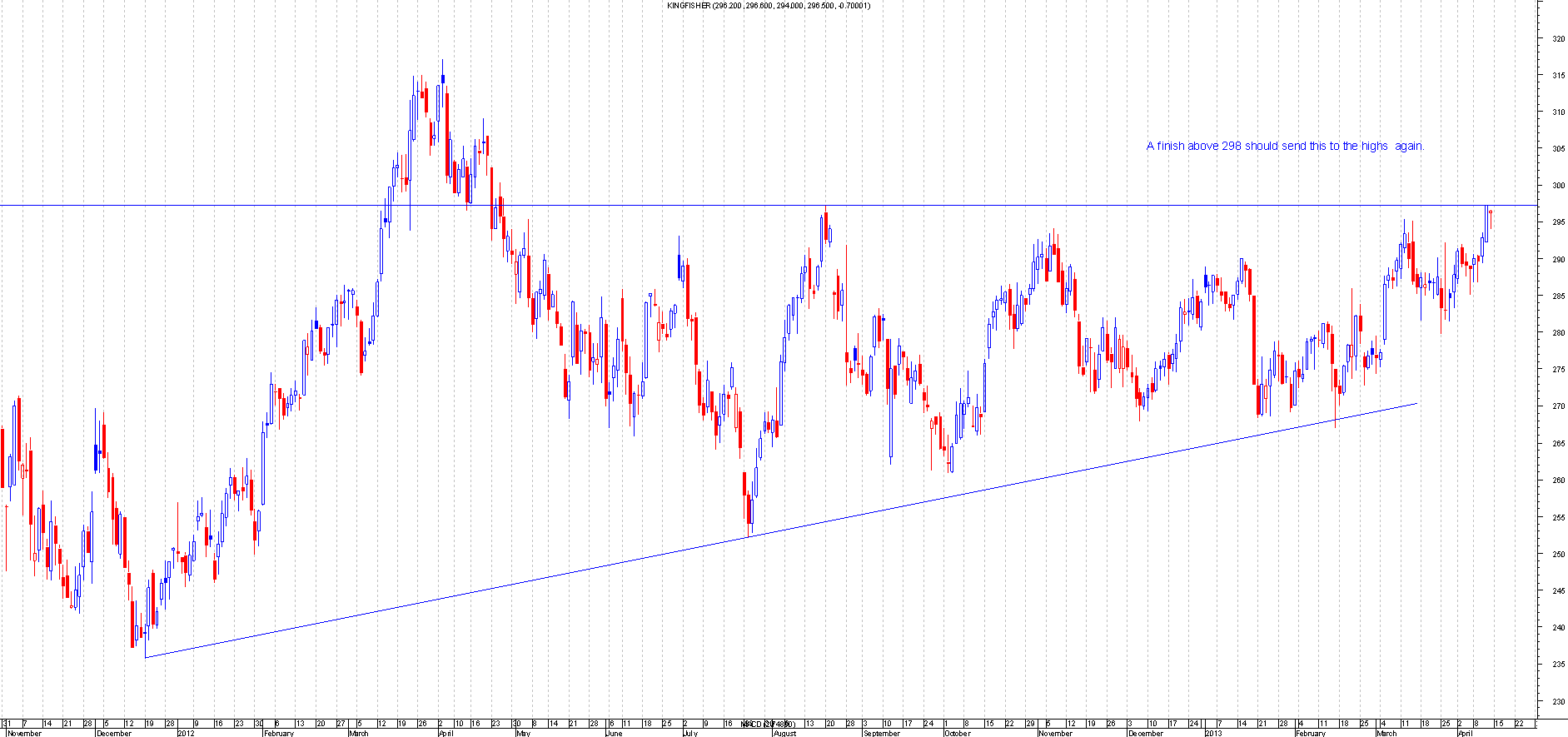Viewport: 1568px width, 737px height.
Task: Click the KINGFISHER chart title text
Action: click(x=769, y=6)
